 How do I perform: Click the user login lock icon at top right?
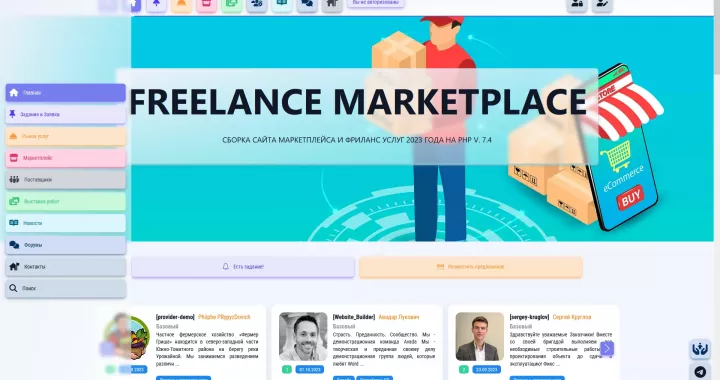point(577,5)
